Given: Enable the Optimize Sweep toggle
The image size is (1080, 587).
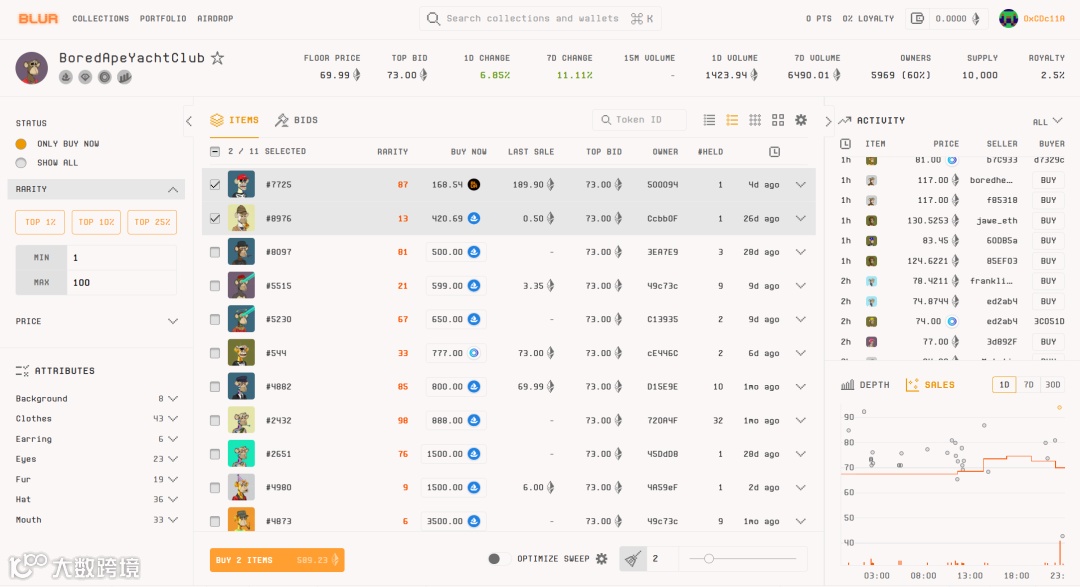Looking at the screenshot, I should coord(499,559).
